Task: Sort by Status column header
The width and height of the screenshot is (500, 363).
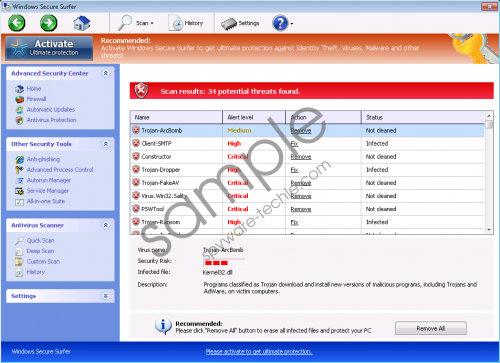Action: pos(423,117)
